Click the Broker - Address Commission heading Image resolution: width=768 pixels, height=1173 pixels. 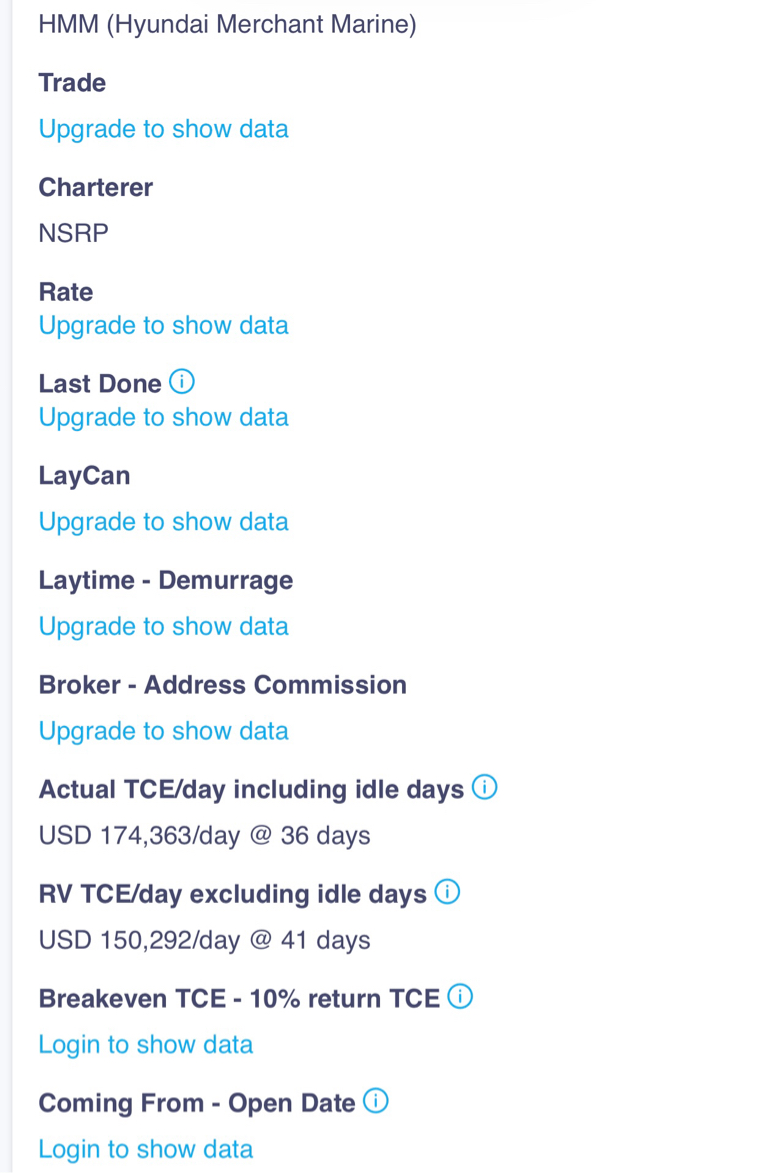[x=222, y=685]
